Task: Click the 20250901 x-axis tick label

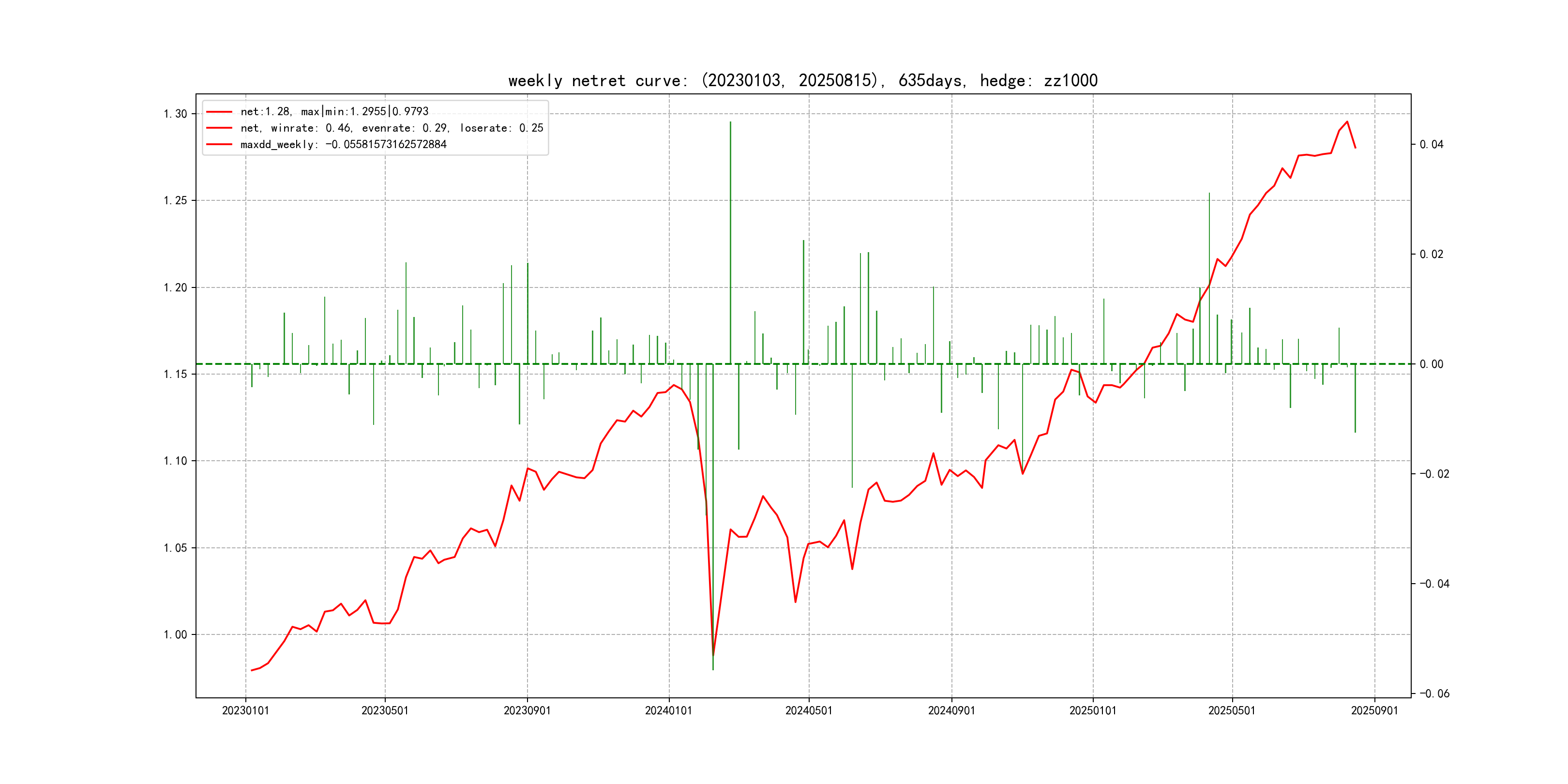Action: (1374, 710)
